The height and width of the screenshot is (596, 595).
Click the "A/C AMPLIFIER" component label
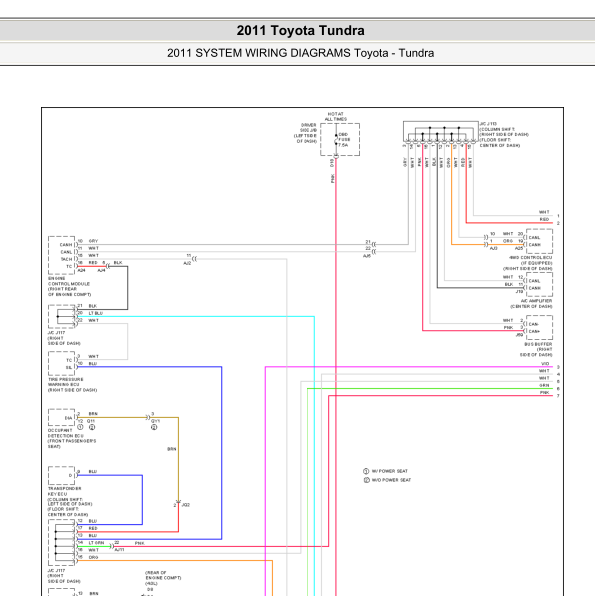coord(536,301)
